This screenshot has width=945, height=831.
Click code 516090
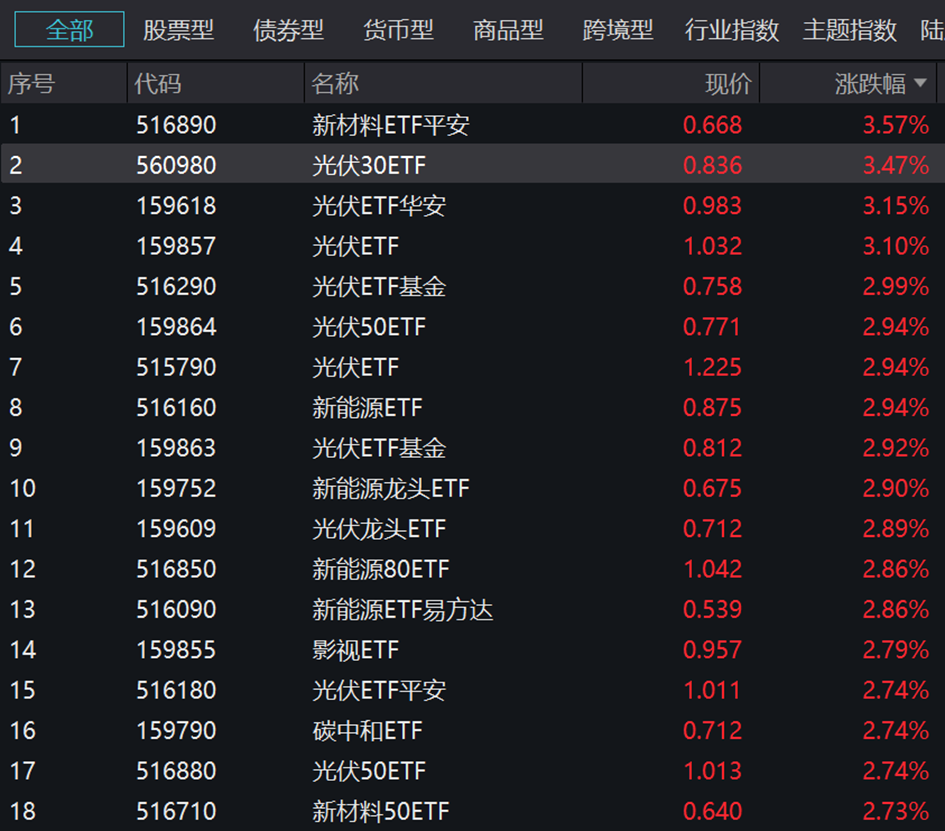(x=176, y=610)
